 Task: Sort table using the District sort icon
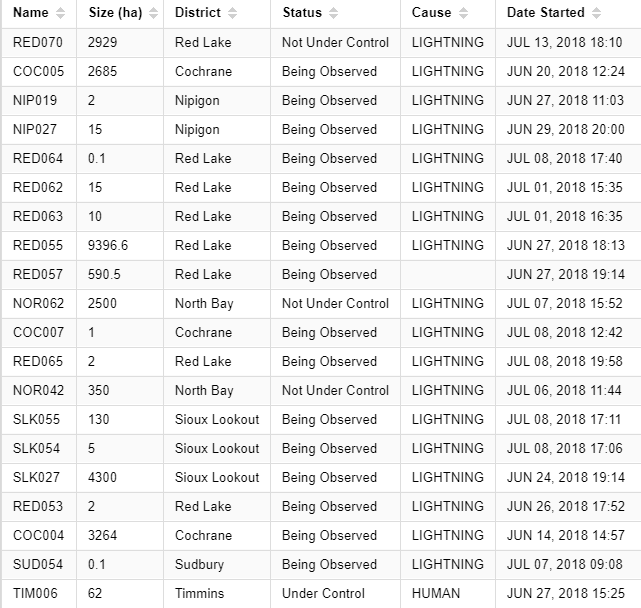pyautogui.click(x=233, y=13)
